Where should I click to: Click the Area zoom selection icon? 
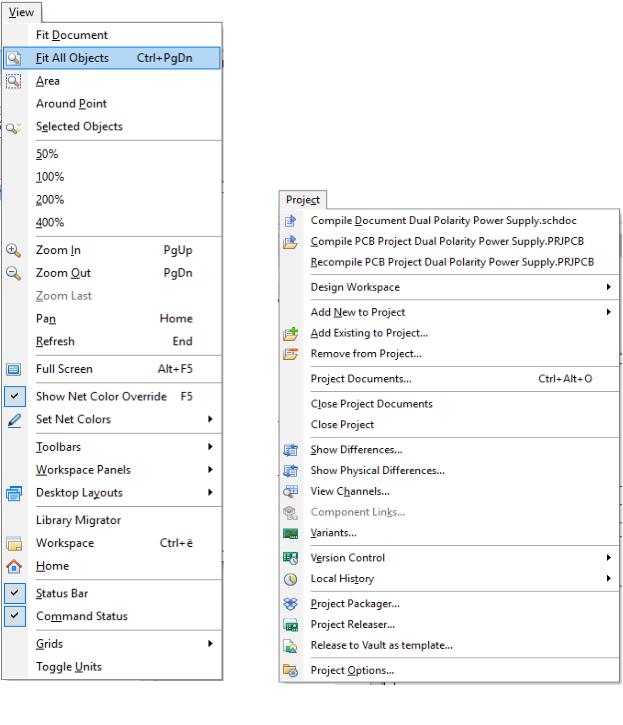pyautogui.click(x=14, y=81)
